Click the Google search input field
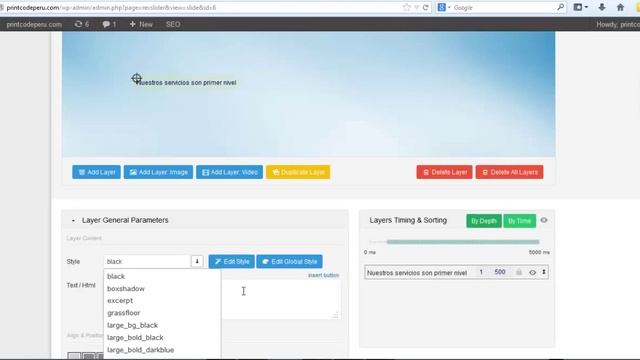The height and width of the screenshot is (360, 640). click(x=503, y=7)
